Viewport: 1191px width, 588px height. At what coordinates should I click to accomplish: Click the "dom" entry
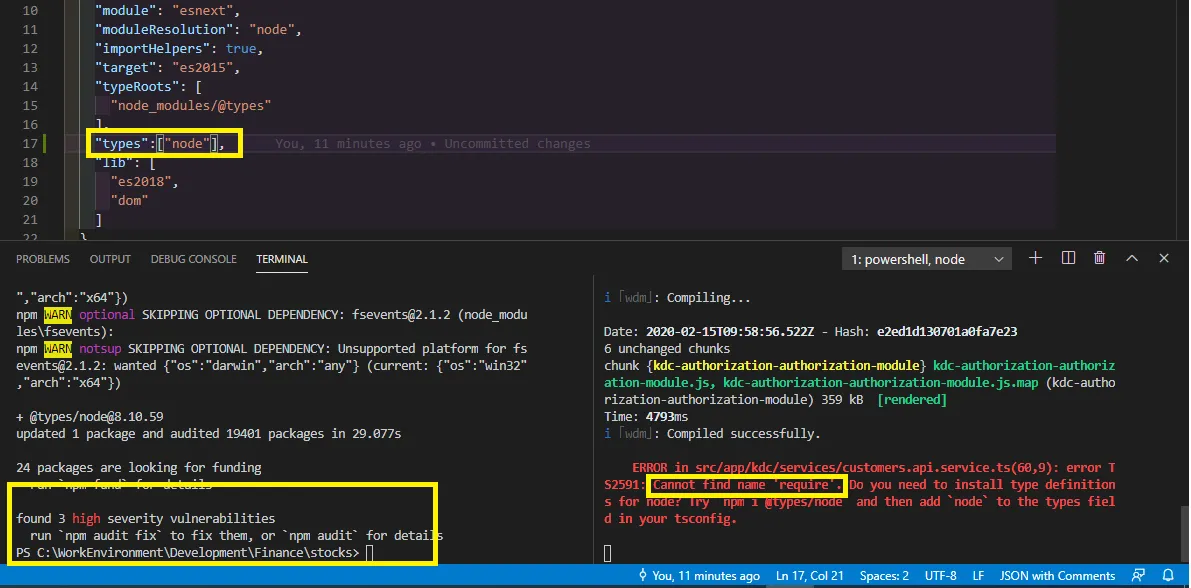click(x=129, y=201)
